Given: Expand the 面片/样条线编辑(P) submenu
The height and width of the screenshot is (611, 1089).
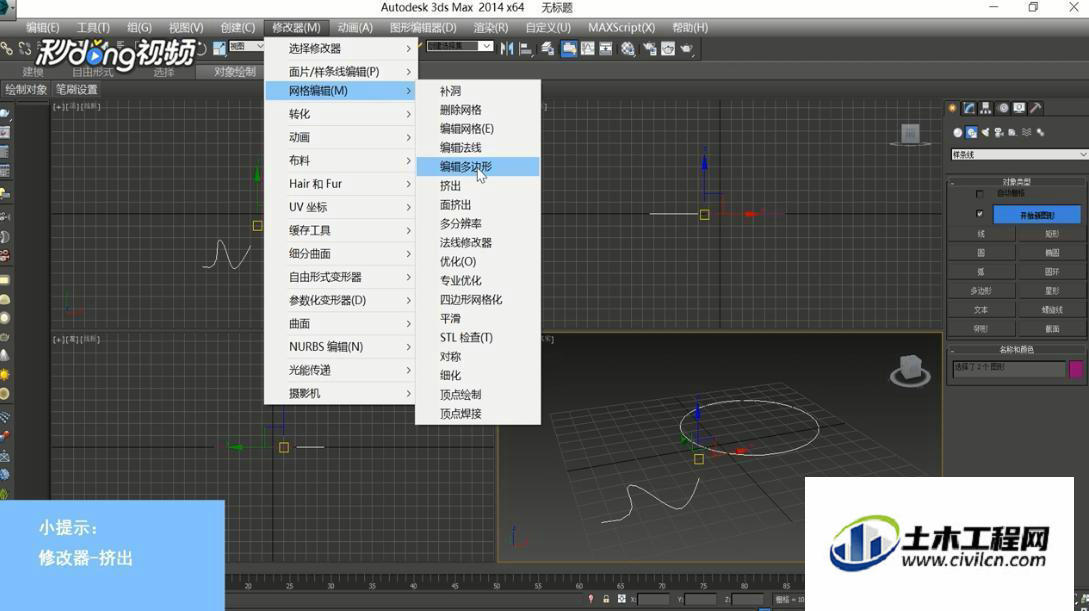Looking at the screenshot, I should click(340, 72).
